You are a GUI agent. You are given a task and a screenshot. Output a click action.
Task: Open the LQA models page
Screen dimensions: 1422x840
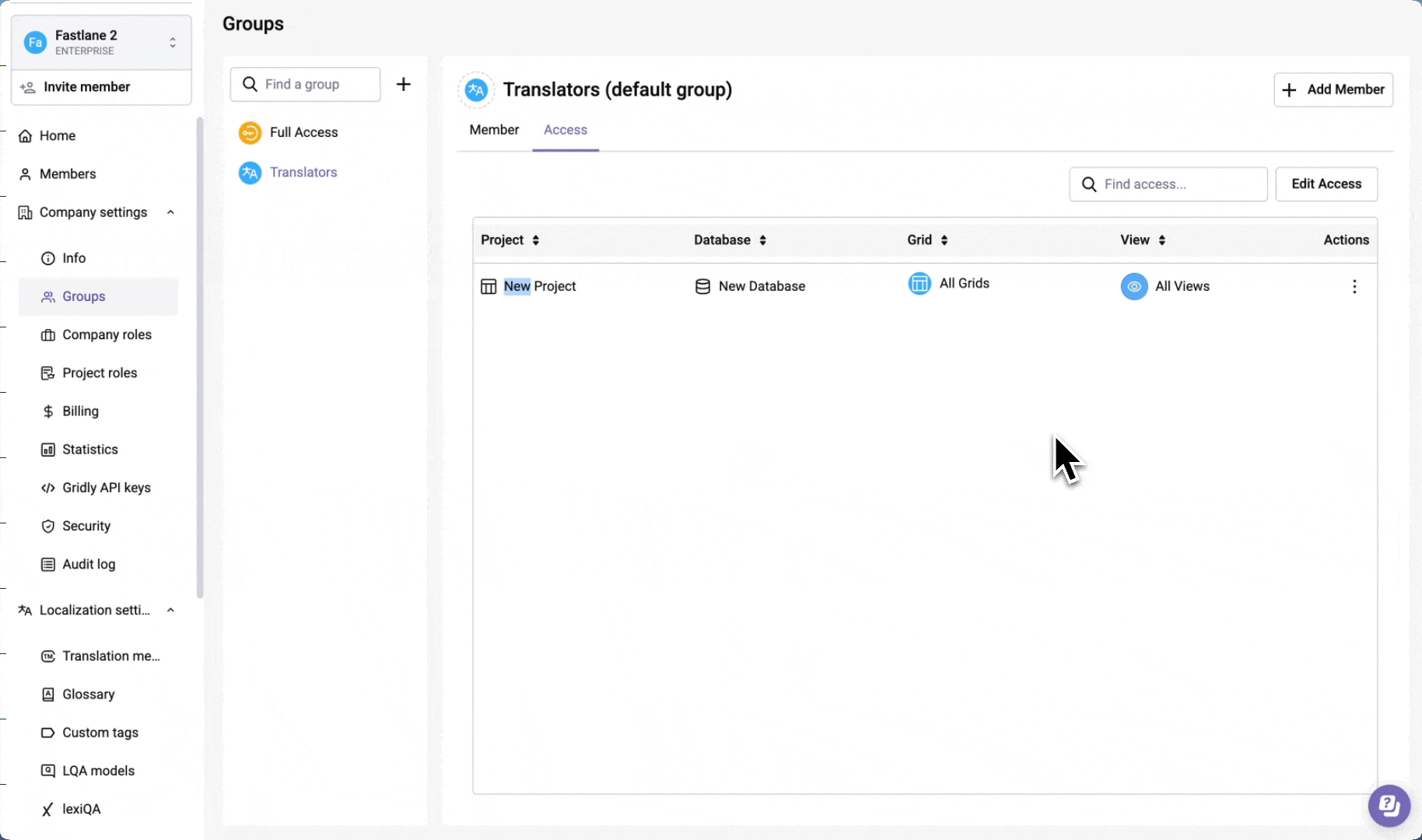(x=98, y=770)
